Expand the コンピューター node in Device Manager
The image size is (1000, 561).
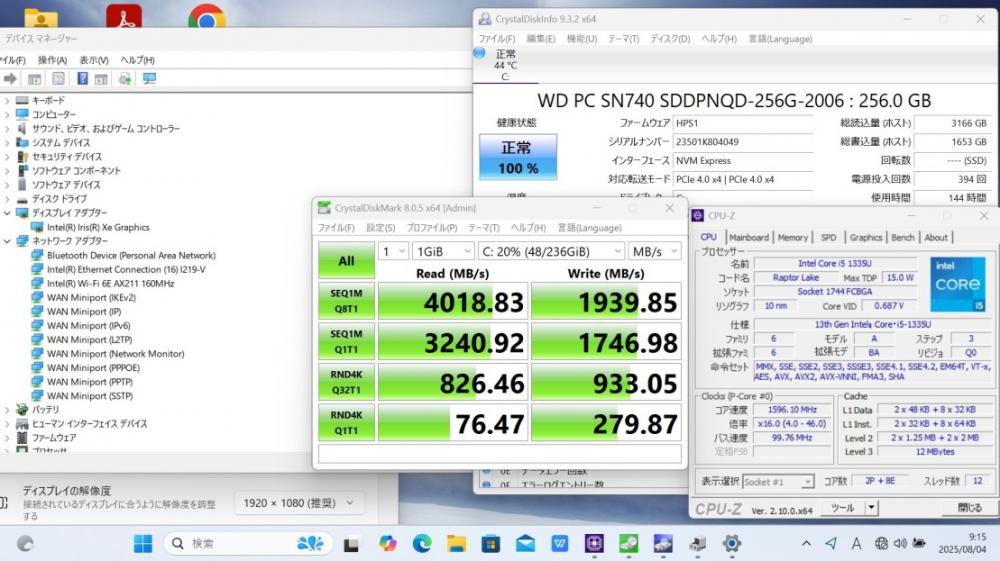[7, 114]
